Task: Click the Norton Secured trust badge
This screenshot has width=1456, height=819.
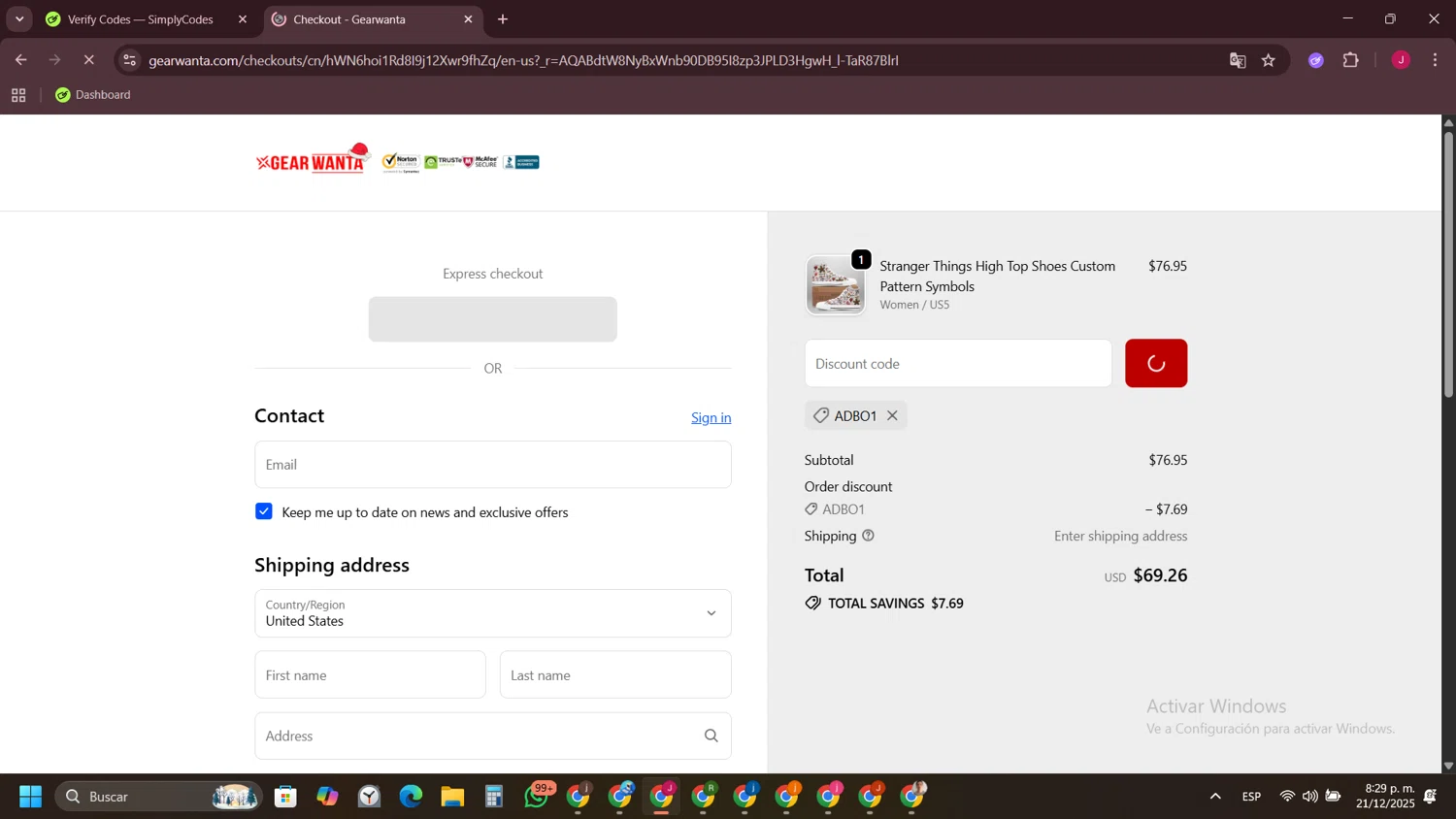Action: [x=401, y=162]
